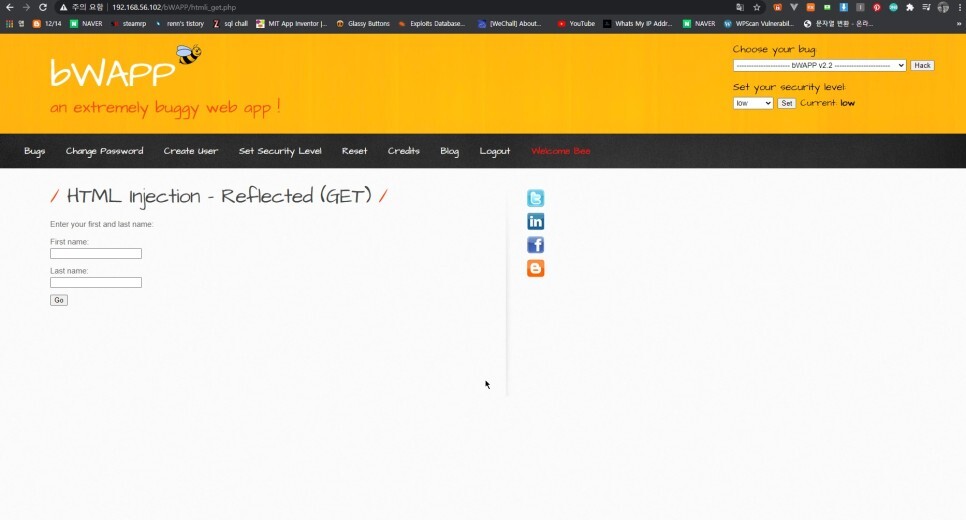Open the Blogger icon

click(535, 269)
